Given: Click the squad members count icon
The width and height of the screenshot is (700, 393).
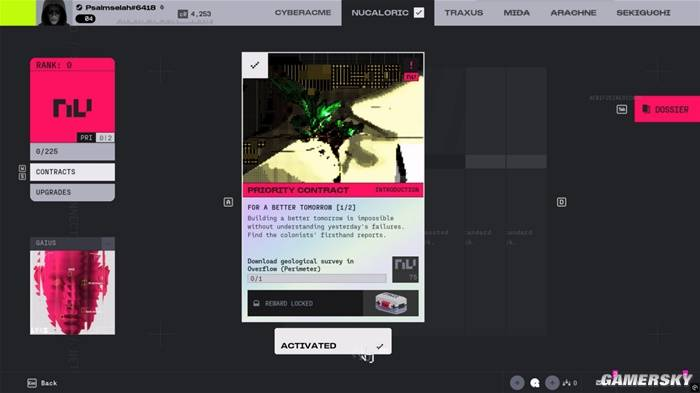Looking at the screenshot, I should tap(567, 383).
